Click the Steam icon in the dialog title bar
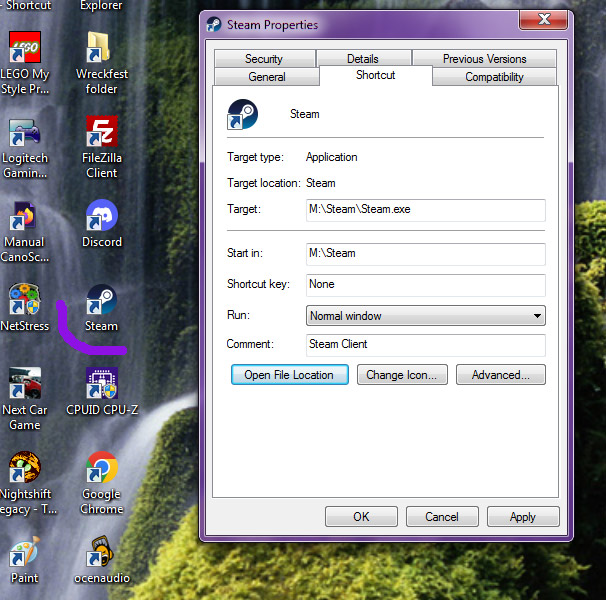Image resolution: width=606 pixels, height=600 pixels. pyautogui.click(x=214, y=25)
